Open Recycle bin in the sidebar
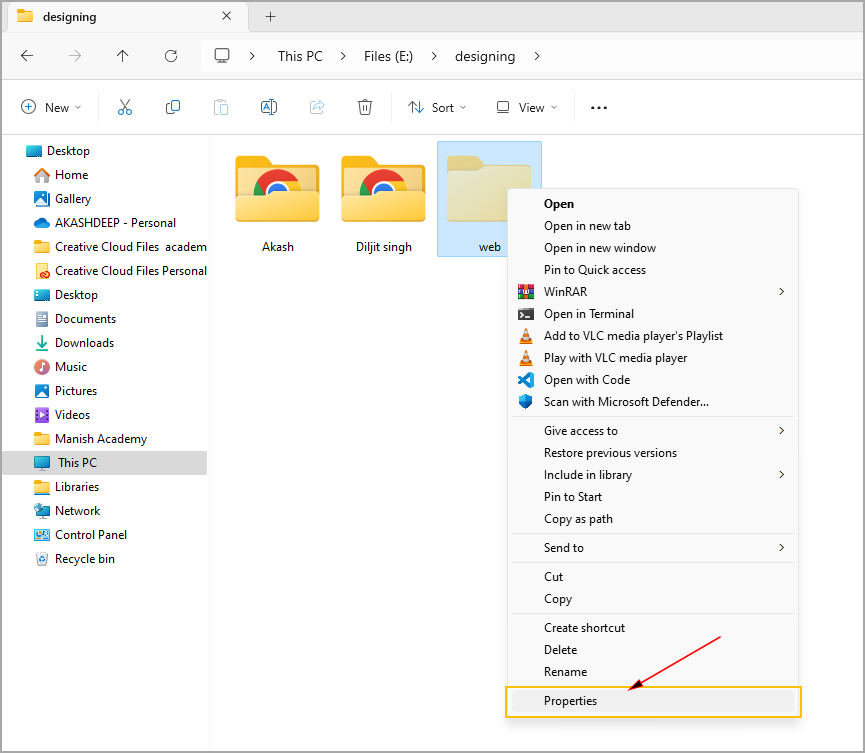This screenshot has width=865, height=753. tap(84, 559)
